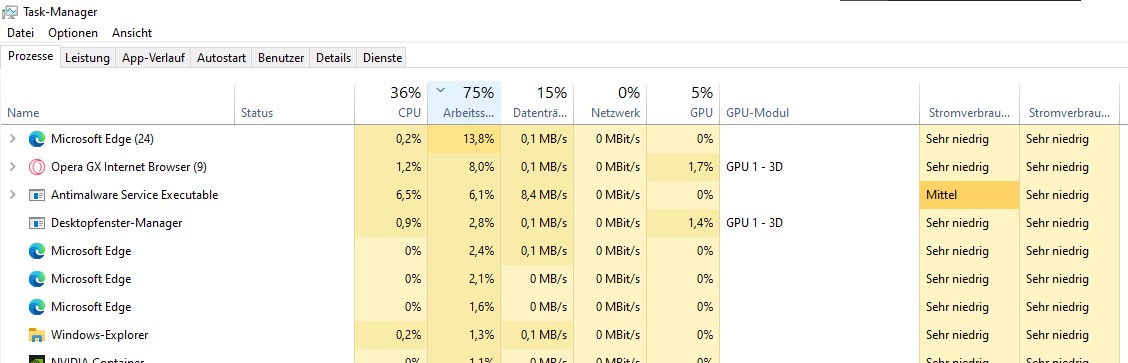
Task: Switch to the Leistung tab
Action: tap(87, 58)
